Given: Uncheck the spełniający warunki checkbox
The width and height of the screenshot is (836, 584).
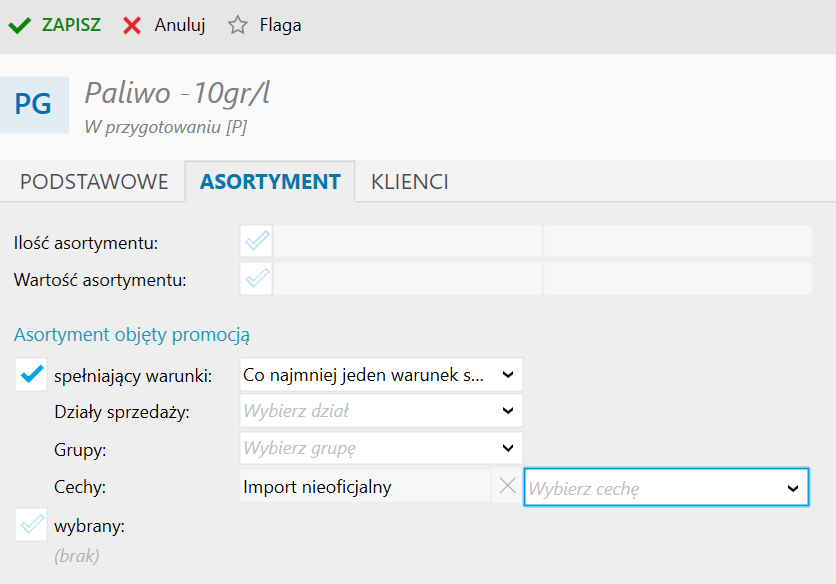Looking at the screenshot, I should click(31, 375).
